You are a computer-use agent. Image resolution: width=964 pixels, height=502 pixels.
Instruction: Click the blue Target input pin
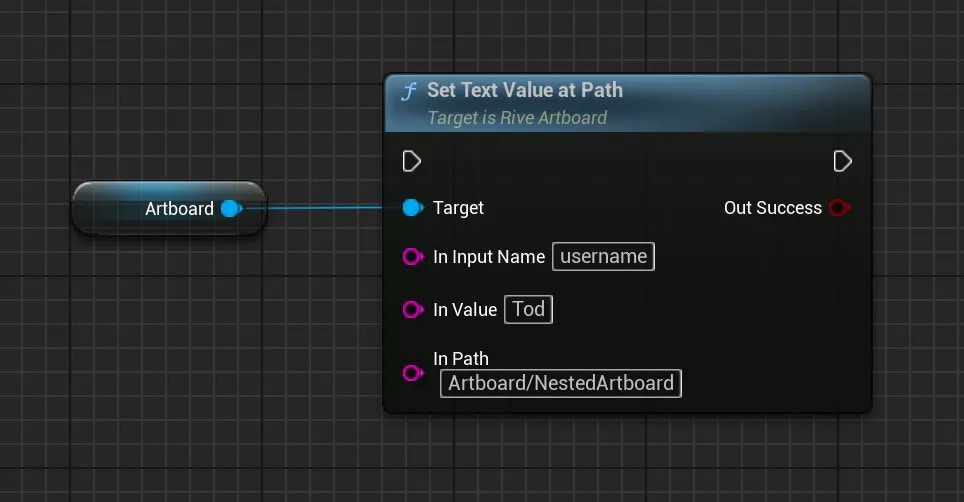413,208
